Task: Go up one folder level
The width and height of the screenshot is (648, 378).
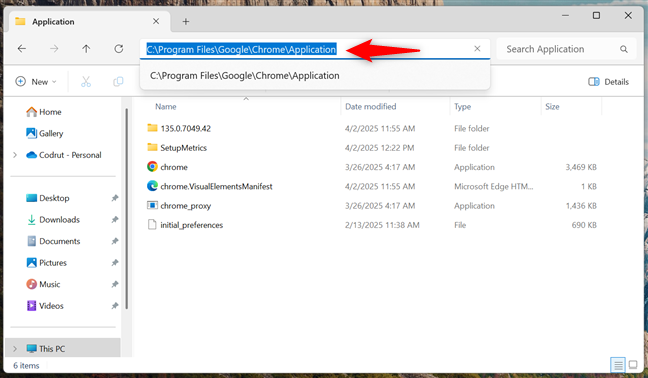Action: pyautogui.click(x=86, y=49)
